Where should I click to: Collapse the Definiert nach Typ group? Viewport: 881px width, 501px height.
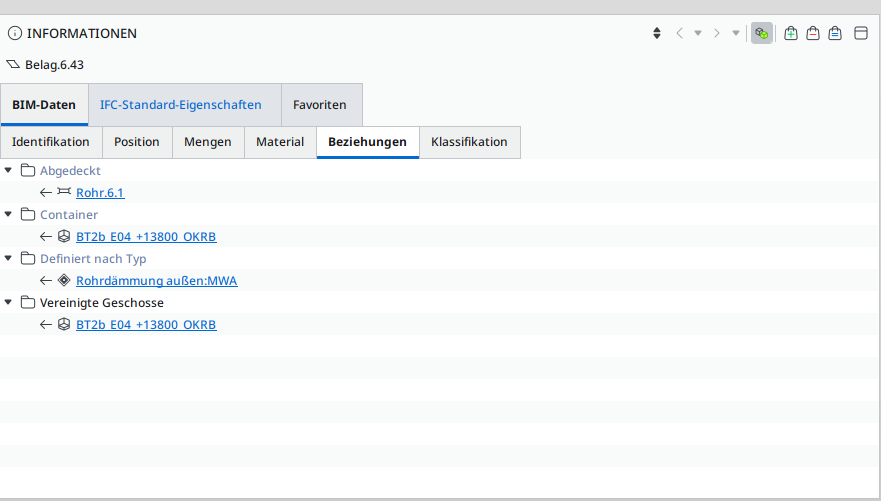(x=8, y=258)
